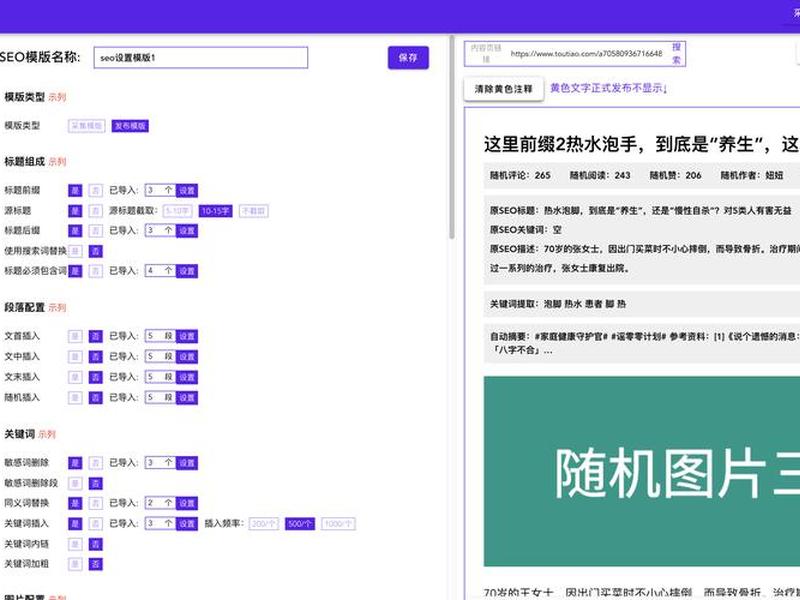800x600 pixels.
Task: Click 设置 in the 敏感词删除 row
Action: (x=187, y=463)
